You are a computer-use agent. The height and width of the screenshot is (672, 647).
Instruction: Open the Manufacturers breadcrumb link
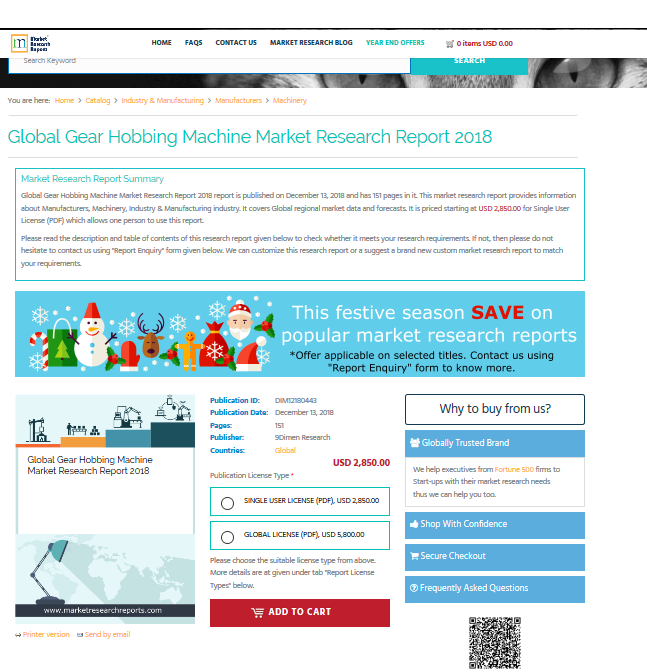click(238, 100)
